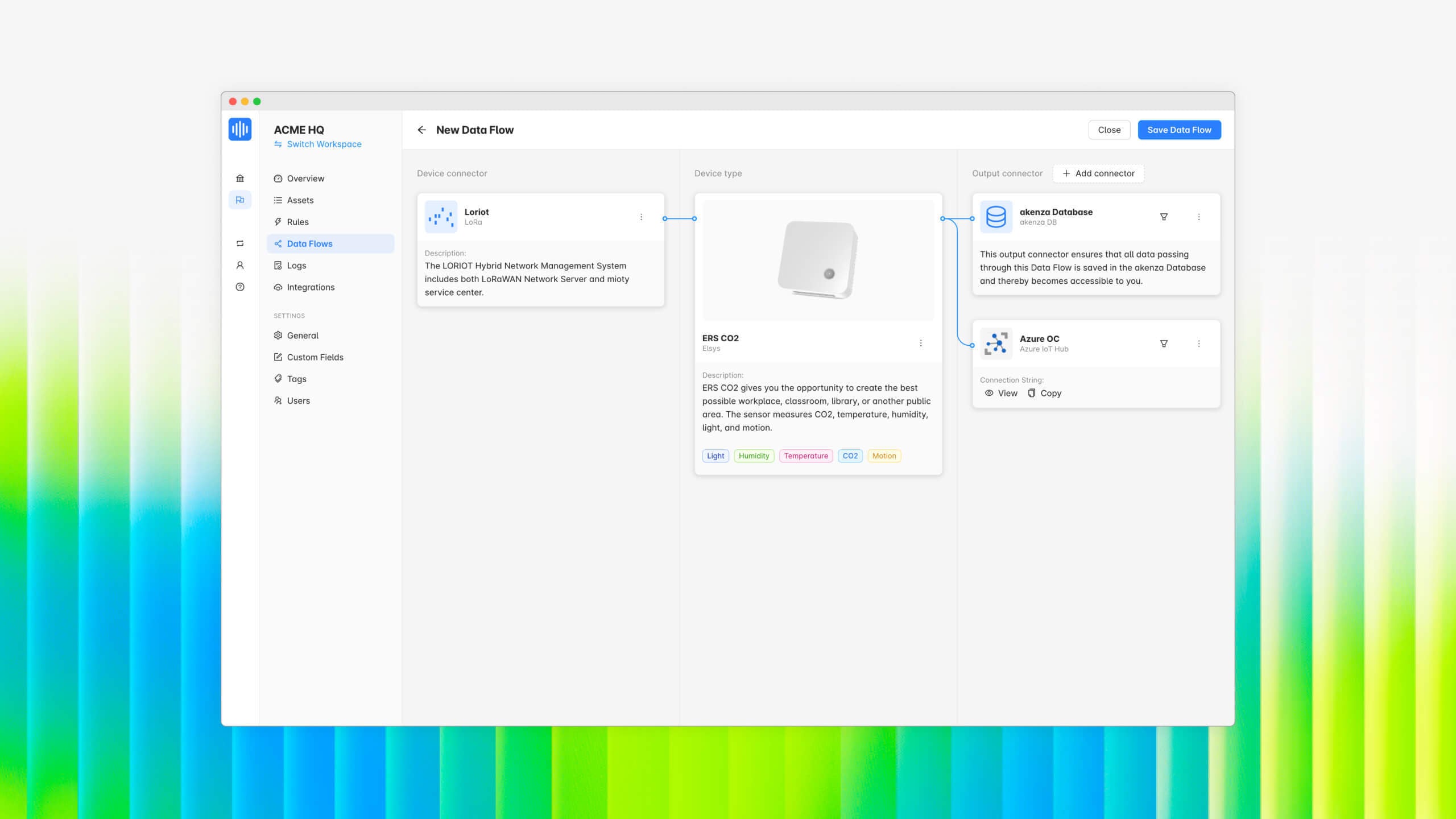
Task: Open ERS CO2 card three-dot menu
Action: click(x=921, y=343)
